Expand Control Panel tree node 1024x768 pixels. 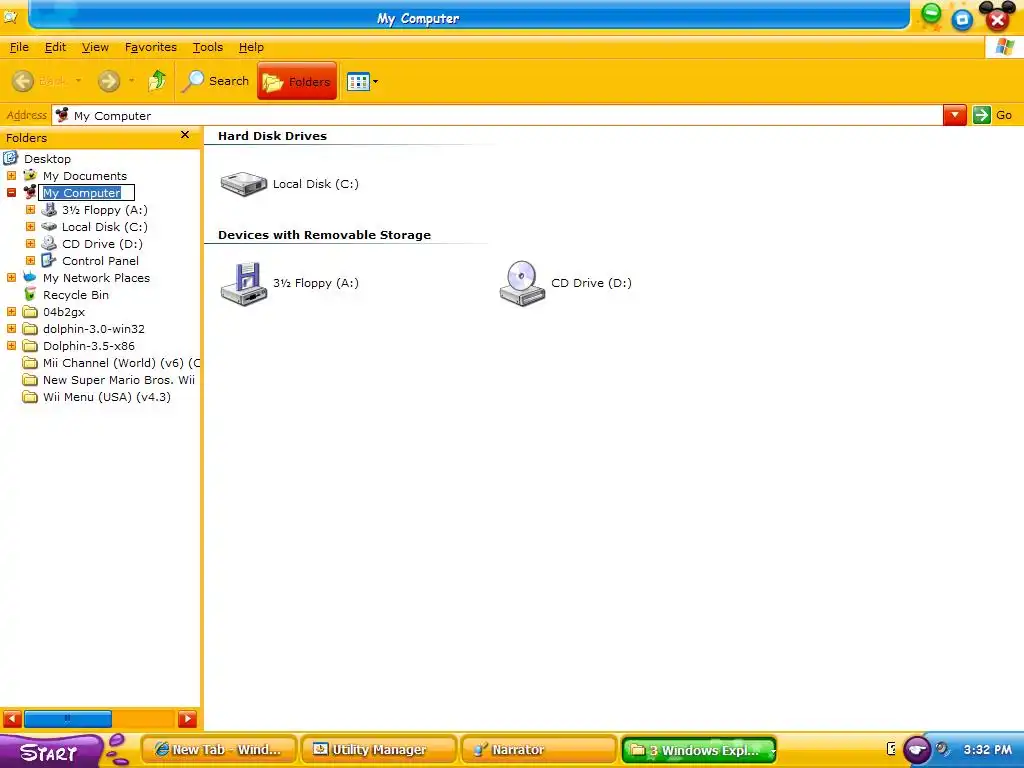[30, 261]
